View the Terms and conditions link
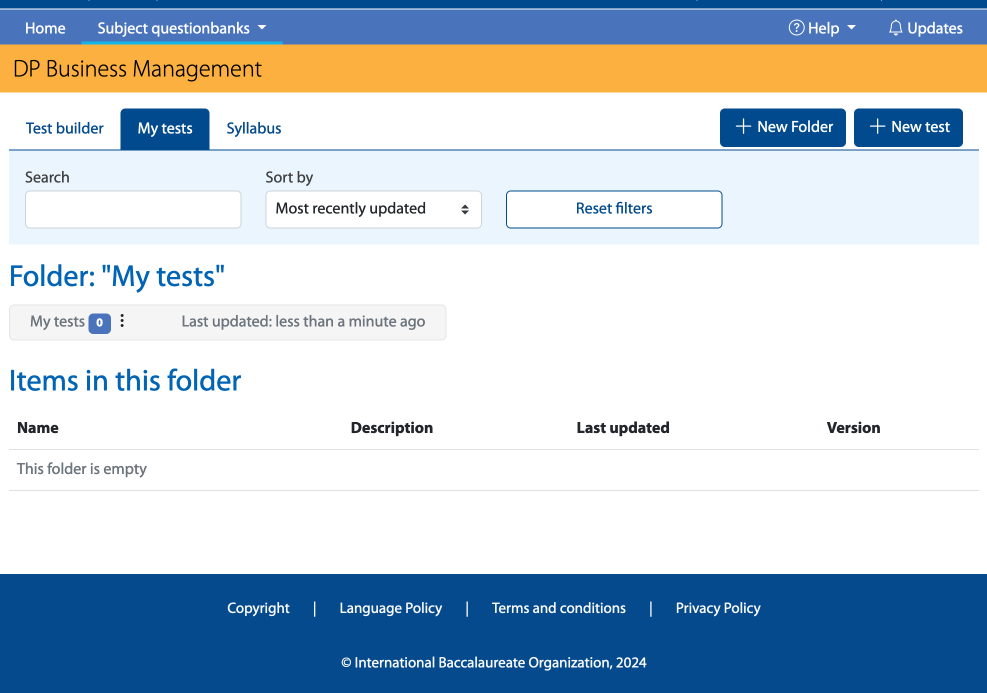This screenshot has width=987, height=693. [x=558, y=608]
